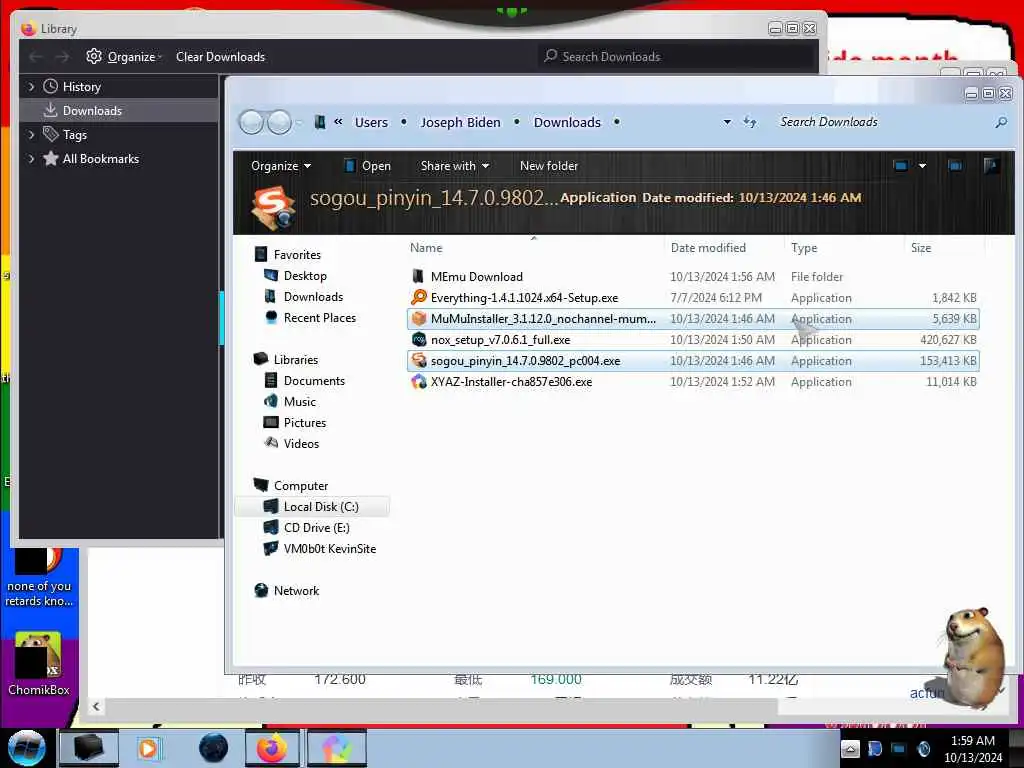Click New folder in toolbar
The width and height of the screenshot is (1024, 768).
(549, 166)
